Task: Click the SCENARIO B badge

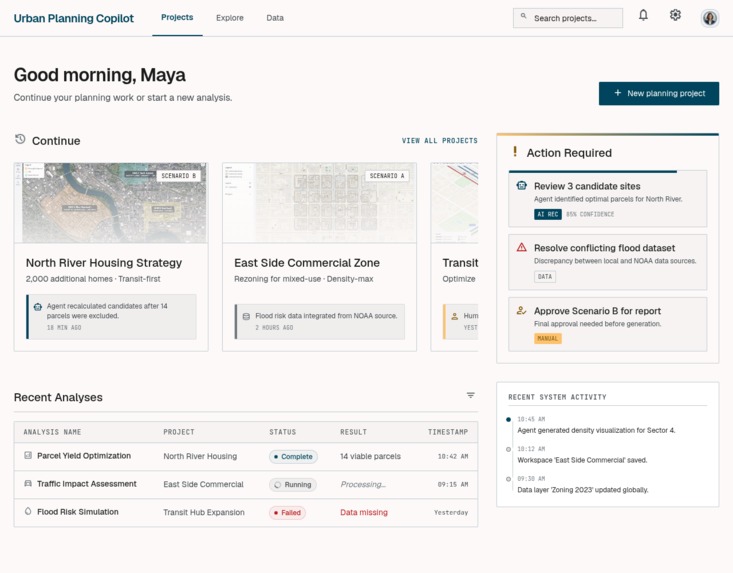Action: pyautogui.click(x=179, y=176)
